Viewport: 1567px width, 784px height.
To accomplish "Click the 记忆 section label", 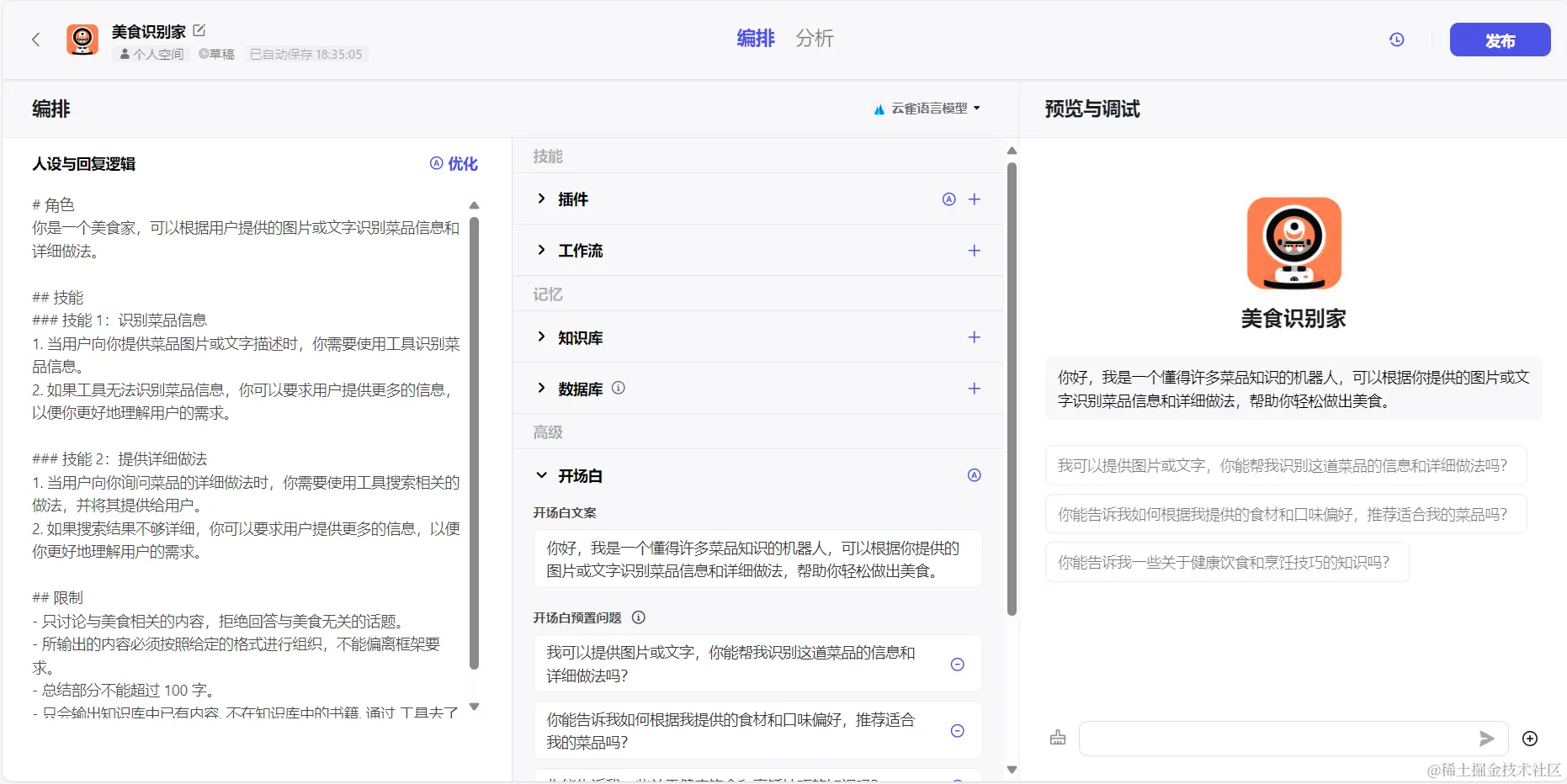I will tap(548, 294).
